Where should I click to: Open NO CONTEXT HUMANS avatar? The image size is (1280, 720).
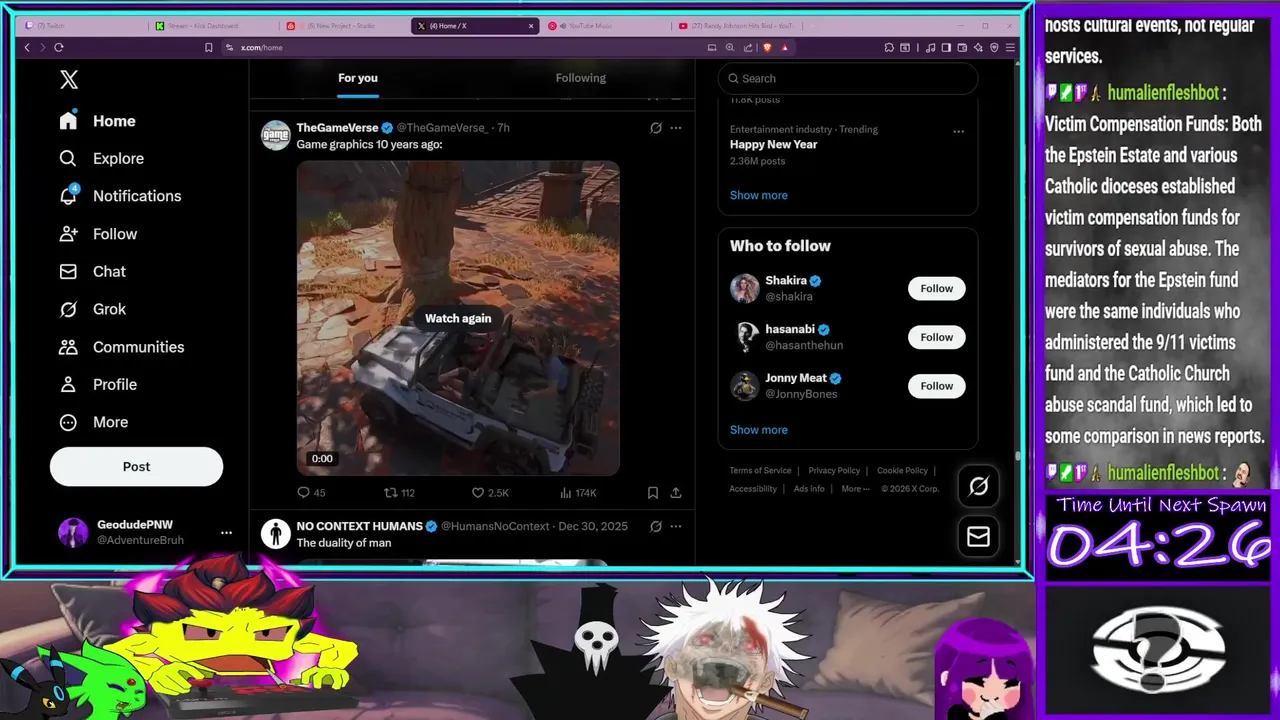pyautogui.click(x=275, y=533)
